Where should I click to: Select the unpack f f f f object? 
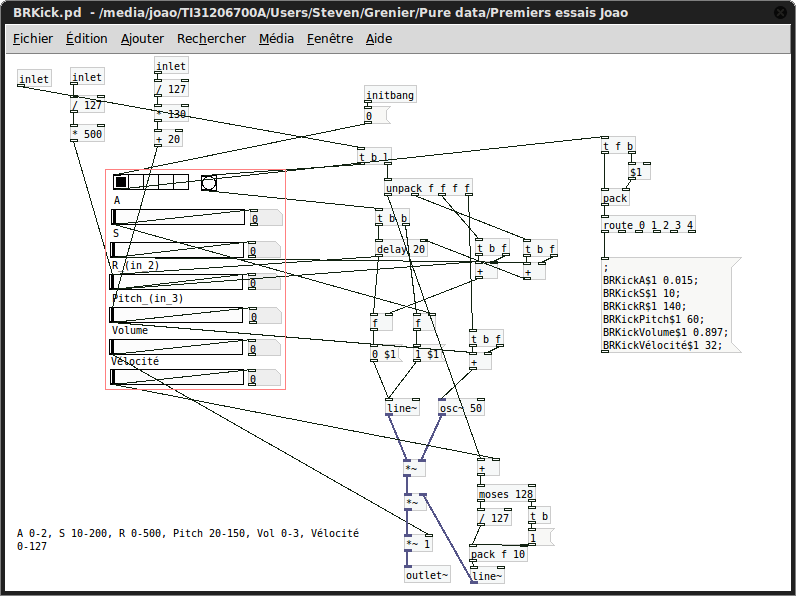pos(428,188)
